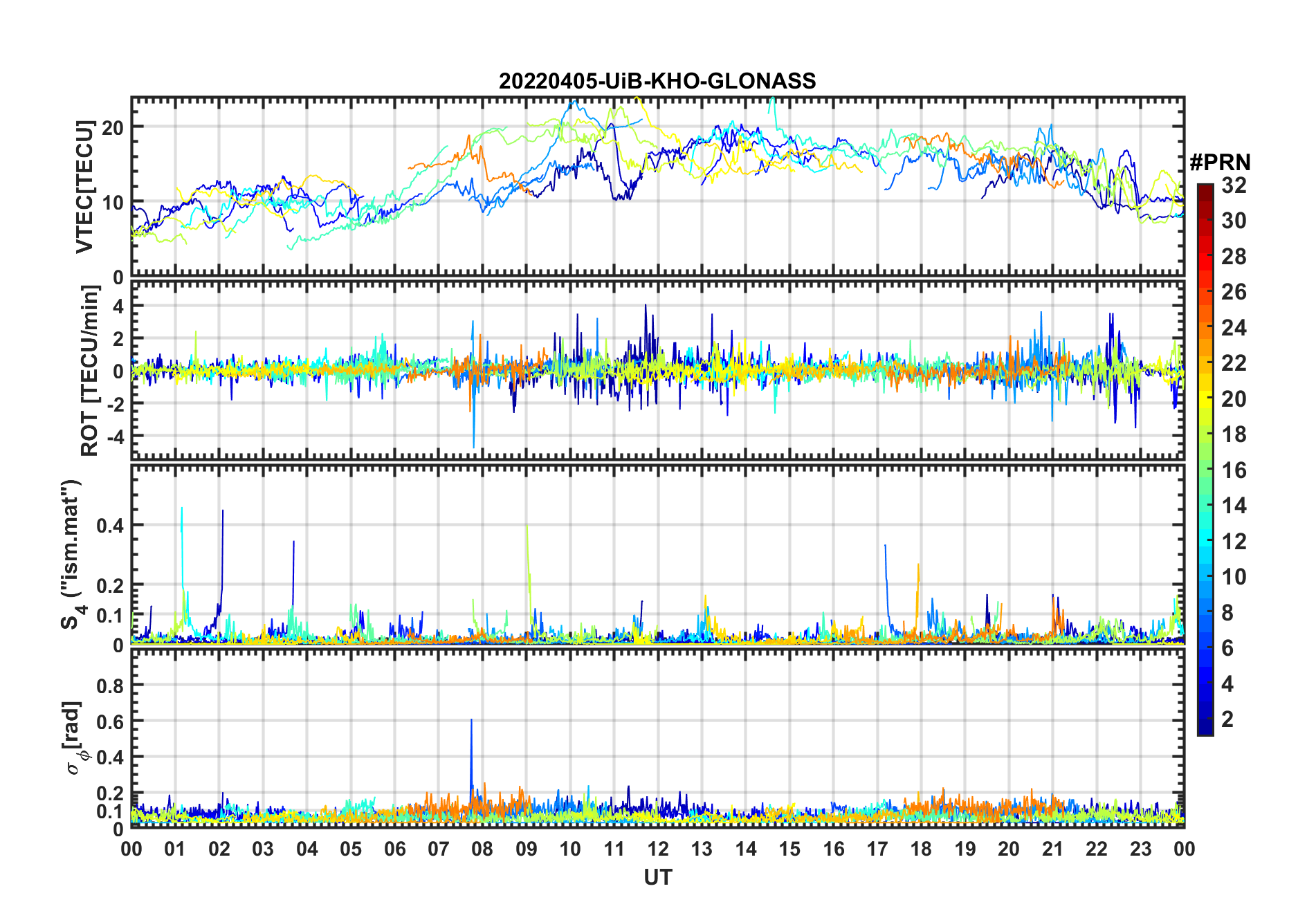Click the 28 tick on the PRN colorbar
Screen dimensions: 1316x920
coord(1234,257)
